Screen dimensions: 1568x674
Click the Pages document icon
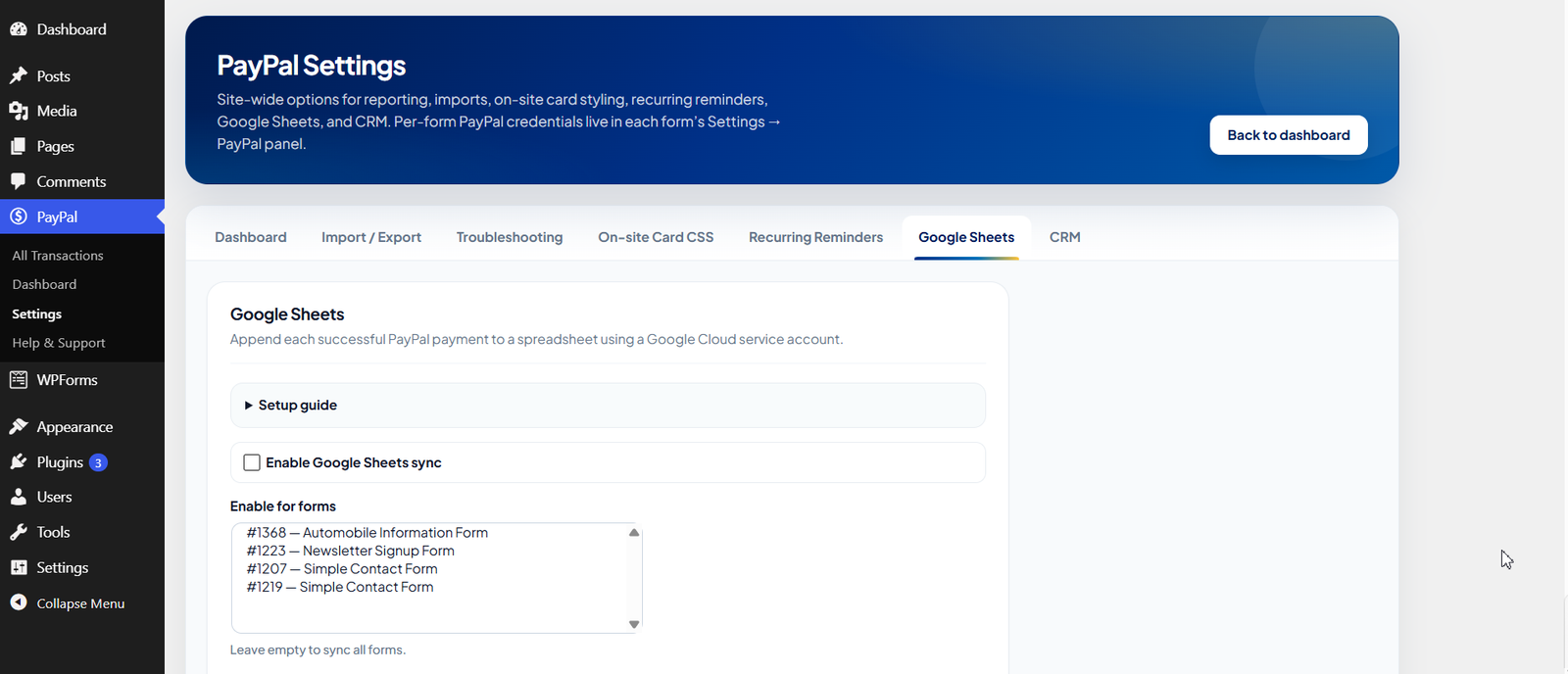point(19,146)
